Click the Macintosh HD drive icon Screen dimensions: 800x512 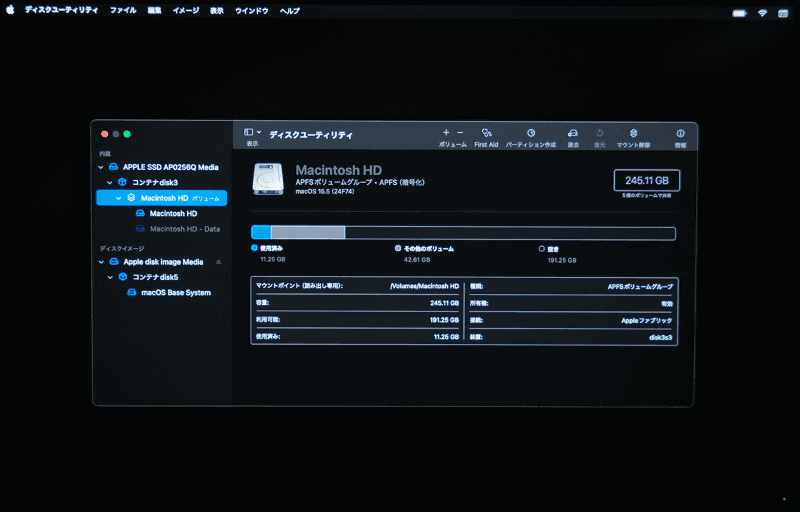(268, 178)
